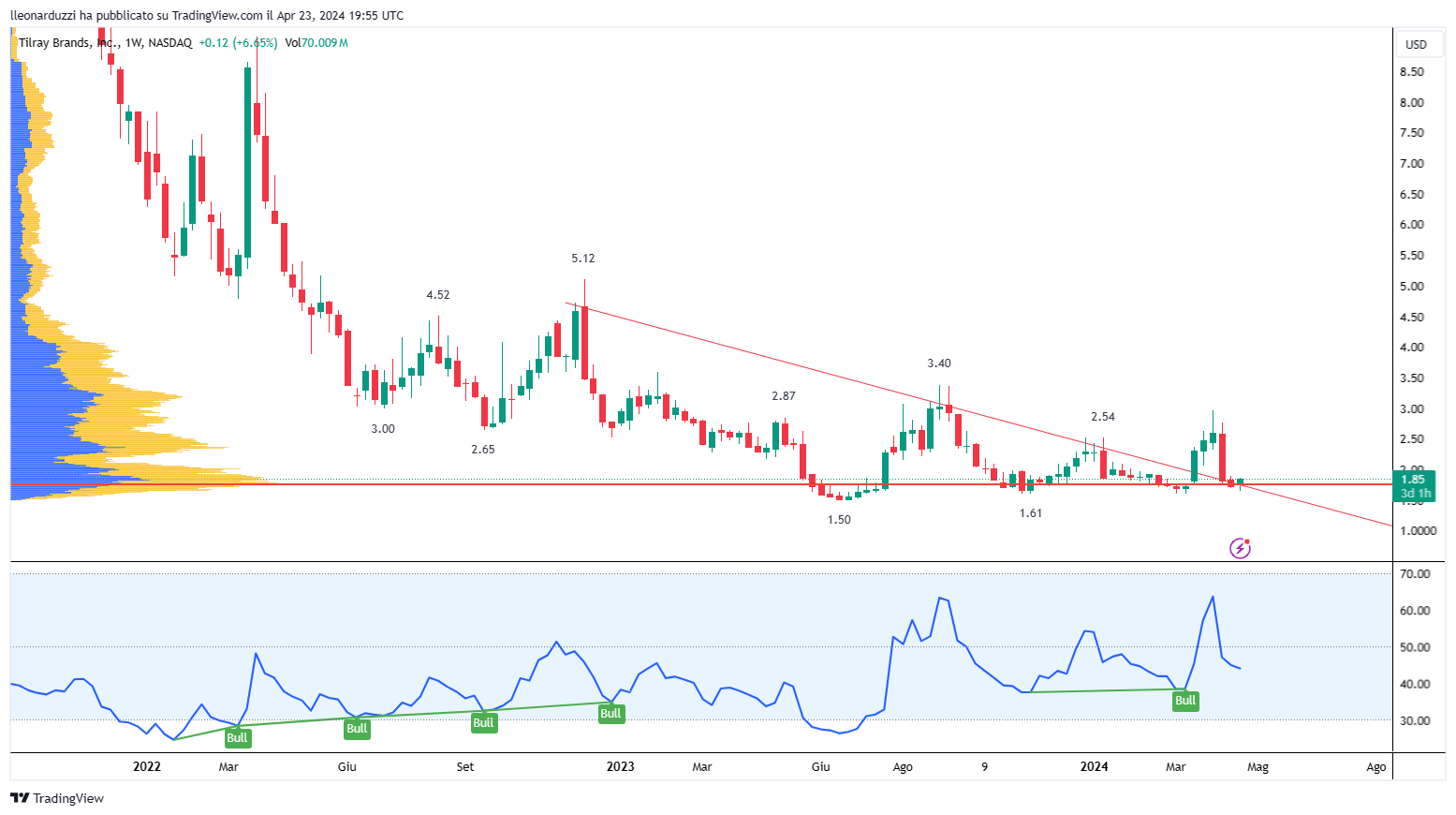Click the TradingView logo at bottom left

coord(57,798)
